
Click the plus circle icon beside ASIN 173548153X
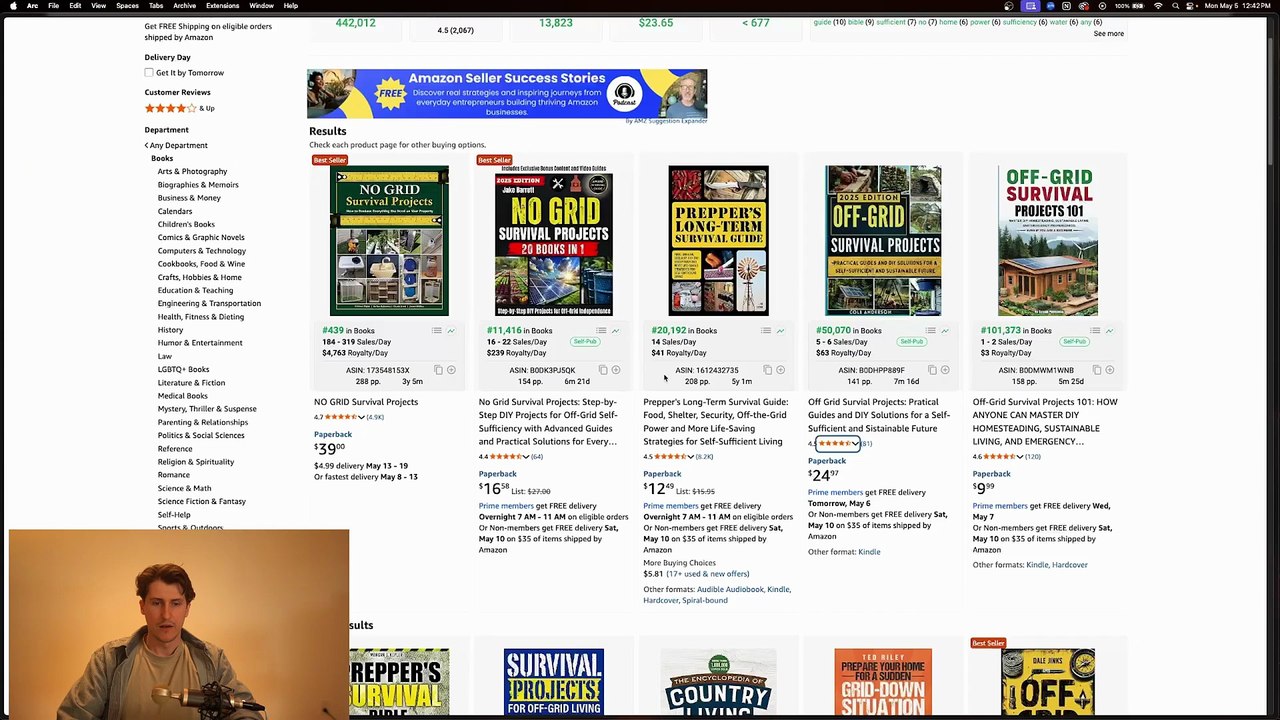point(451,371)
